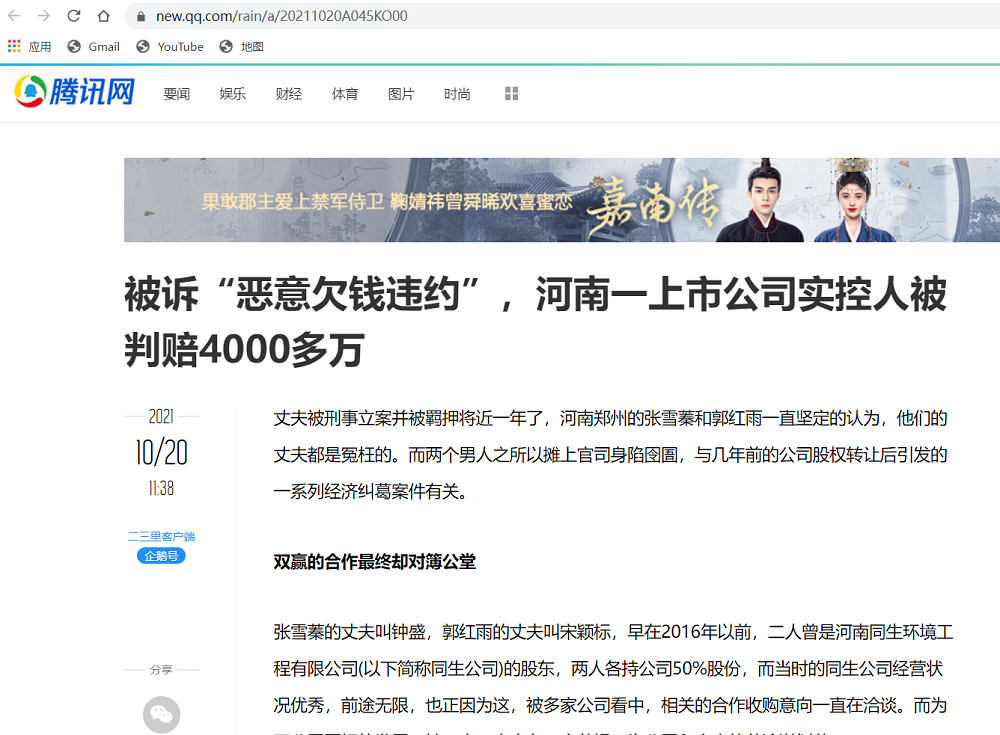This screenshot has width=1000, height=735.
Task: Open the 地图 bookmark
Action: (x=242, y=46)
